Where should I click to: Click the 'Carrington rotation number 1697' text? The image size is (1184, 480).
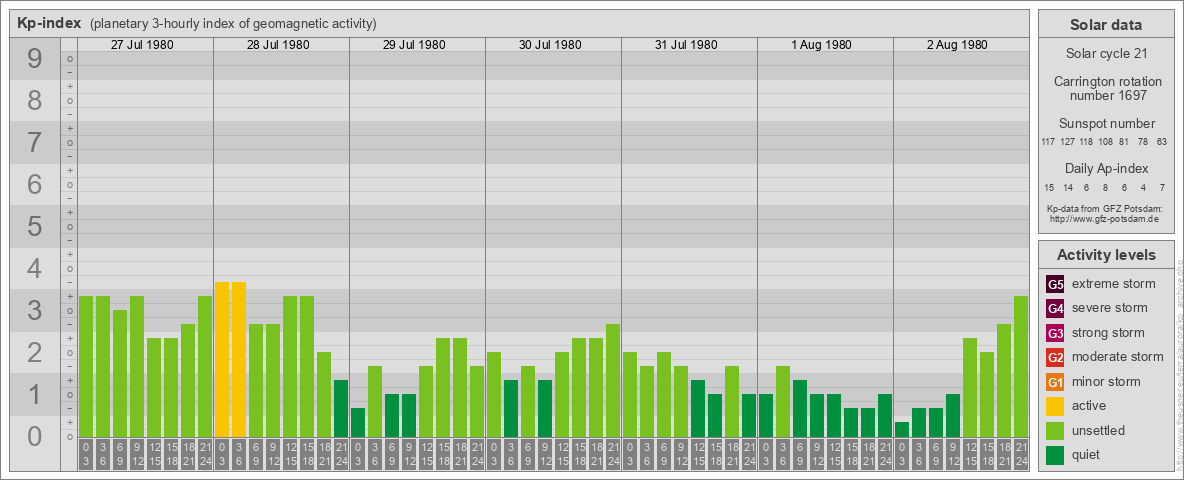[x=1106, y=88]
